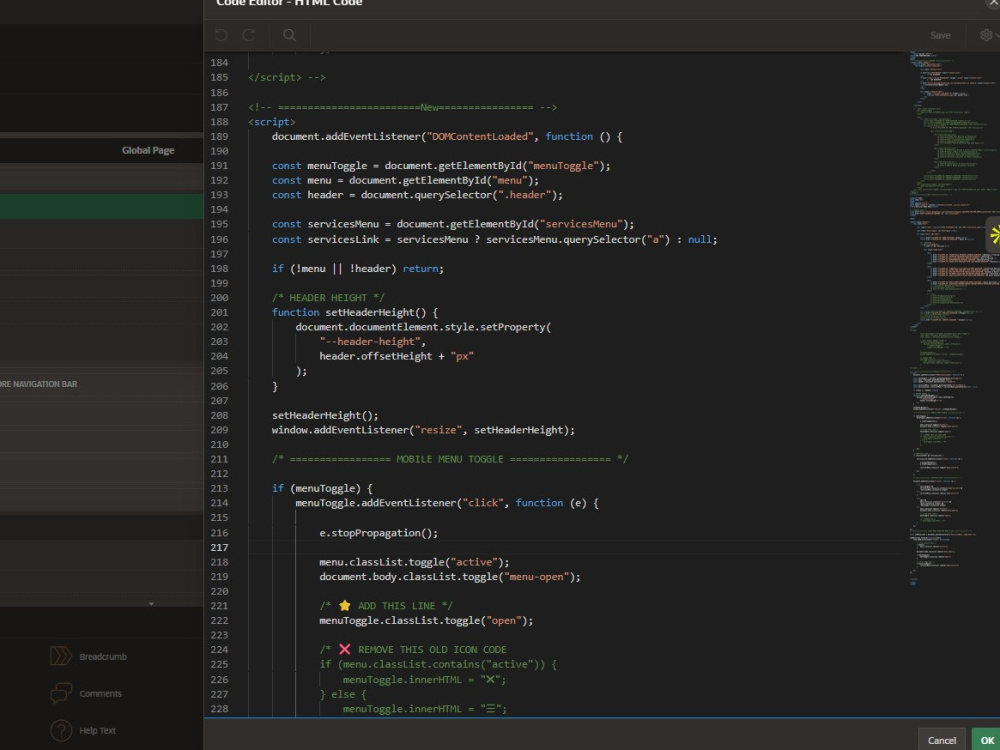Click the ADD THIS LINE comment
The width and height of the screenshot is (1000, 750).
(x=386, y=606)
